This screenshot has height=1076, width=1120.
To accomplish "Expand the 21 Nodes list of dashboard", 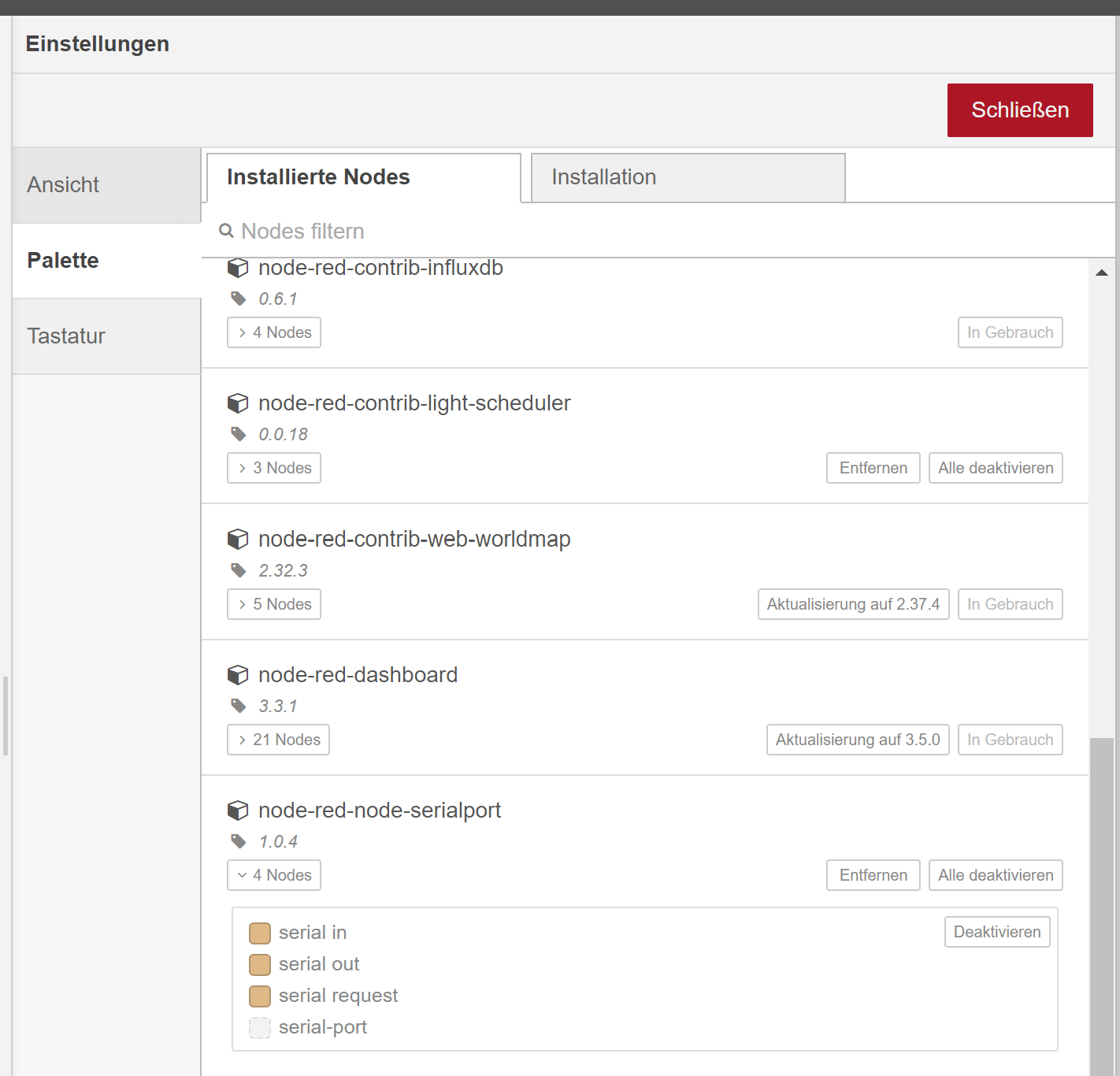I will (x=278, y=740).
